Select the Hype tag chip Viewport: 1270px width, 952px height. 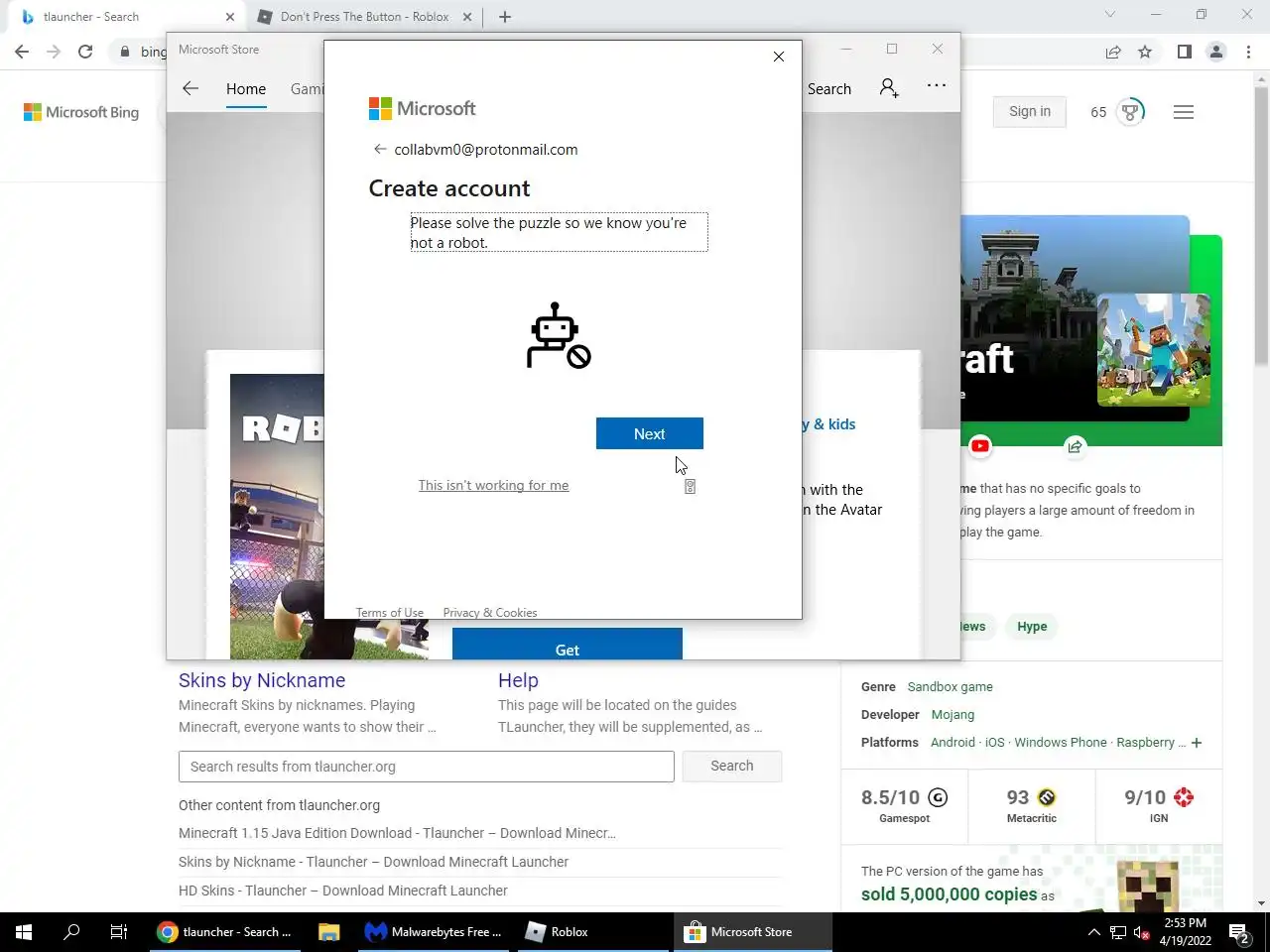pyautogui.click(x=1032, y=626)
